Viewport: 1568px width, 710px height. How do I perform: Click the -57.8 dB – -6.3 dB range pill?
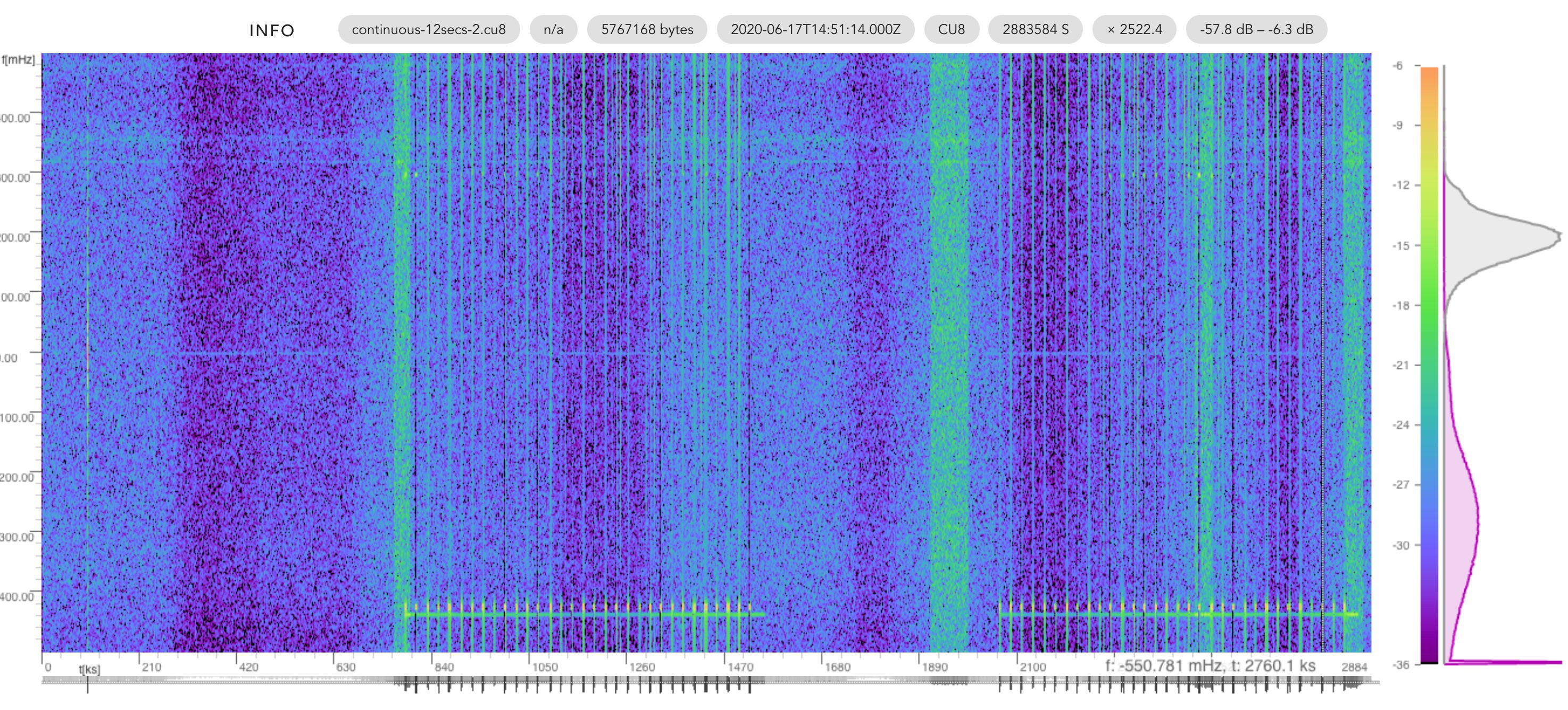pos(1256,29)
